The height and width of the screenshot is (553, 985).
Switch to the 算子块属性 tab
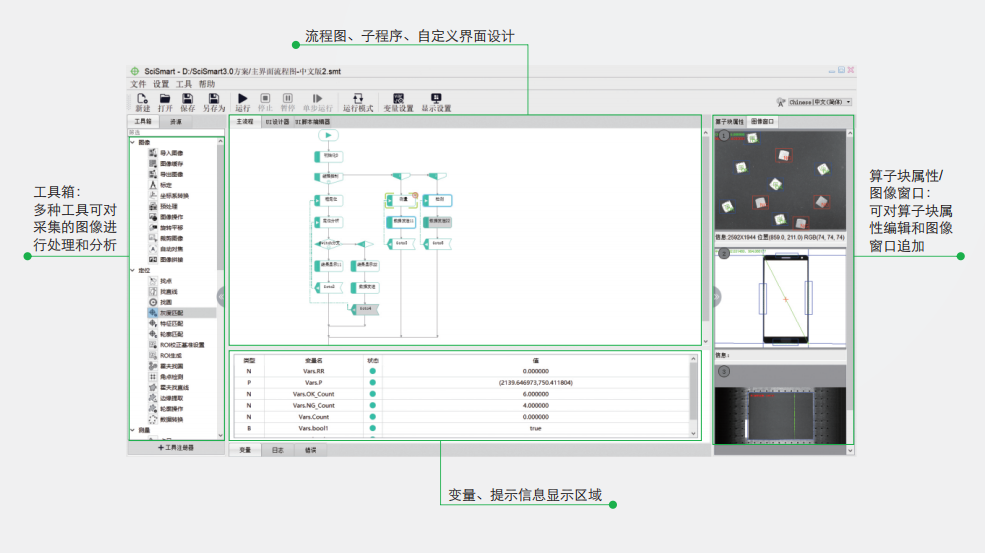pyautogui.click(x=729, y=121)
